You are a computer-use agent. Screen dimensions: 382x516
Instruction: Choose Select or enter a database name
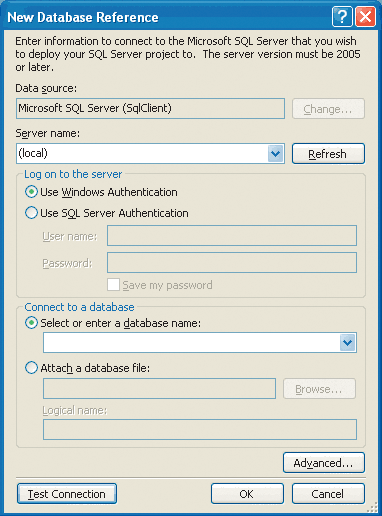coord(31,323)
